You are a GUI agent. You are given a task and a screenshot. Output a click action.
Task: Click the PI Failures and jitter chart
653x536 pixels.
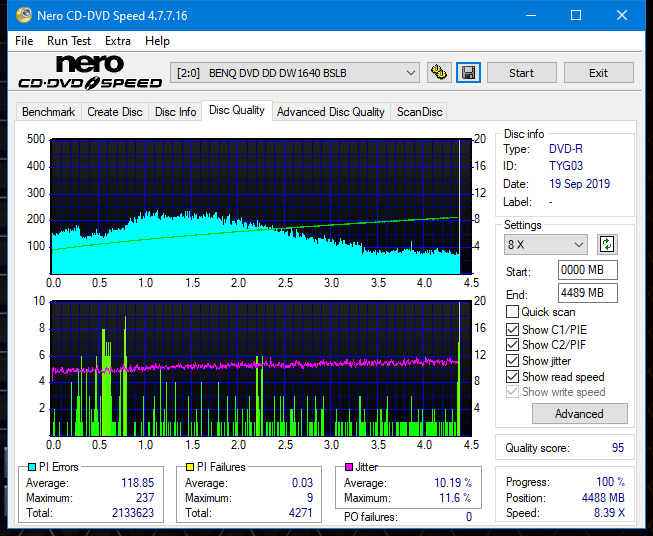(x=261, y=369)
